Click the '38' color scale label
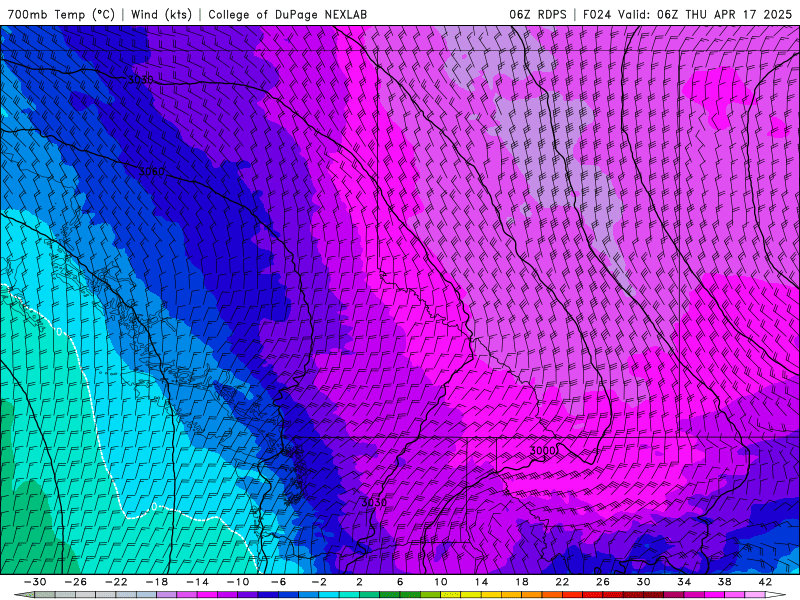Viewport: 800px width, 600px height. [724, 582]
